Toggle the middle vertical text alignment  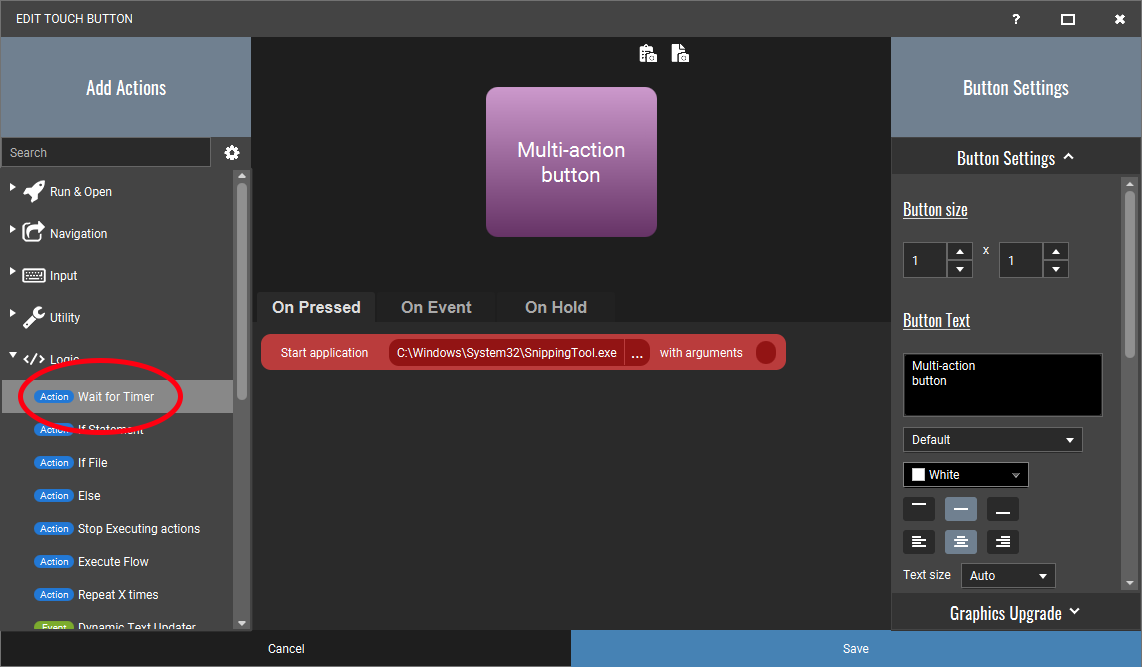click(x=960, y=508)
